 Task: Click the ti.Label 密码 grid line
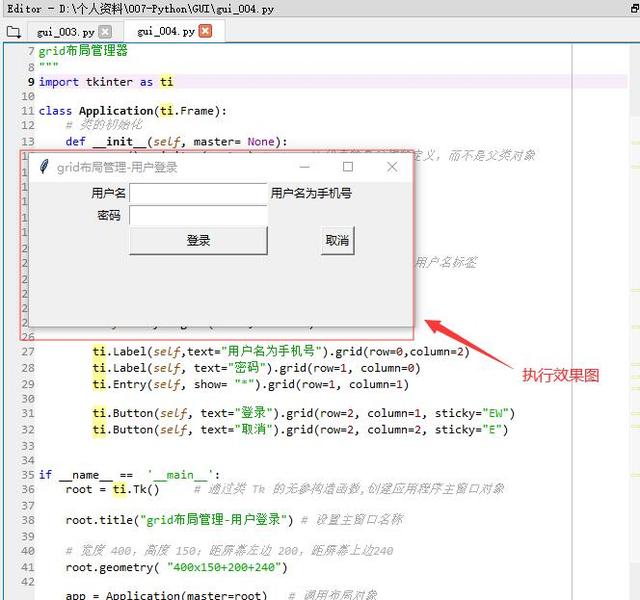pyautogui.click(x=256, y=368)
